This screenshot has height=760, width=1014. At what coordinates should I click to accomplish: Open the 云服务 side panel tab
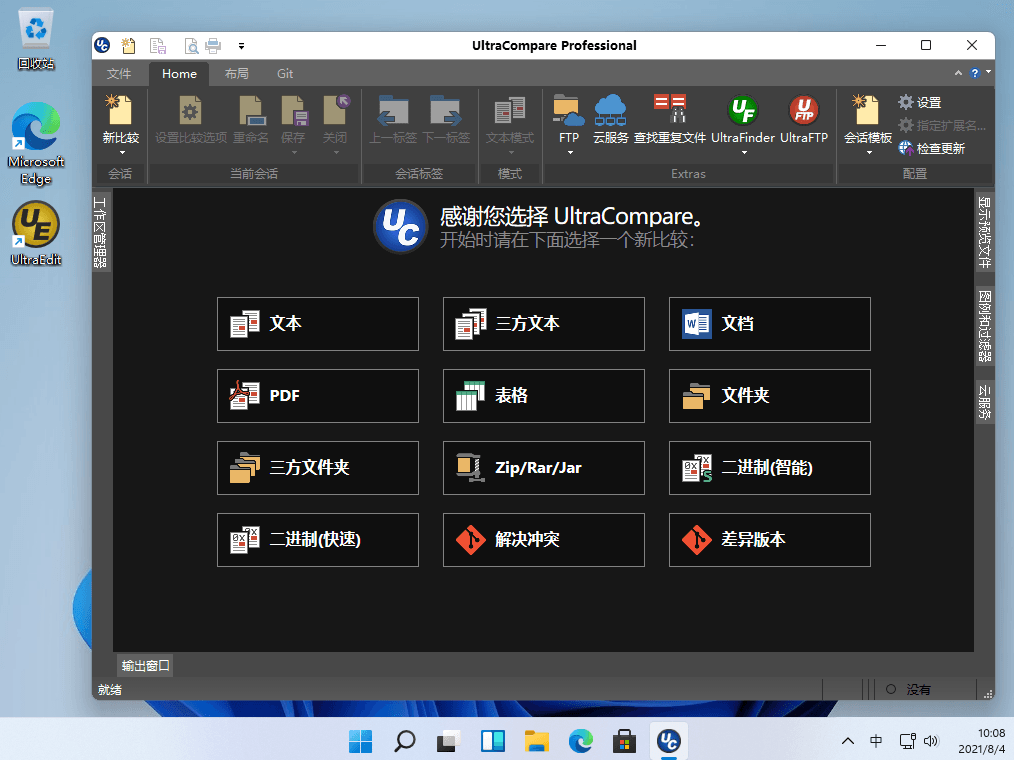click(984, 402)
